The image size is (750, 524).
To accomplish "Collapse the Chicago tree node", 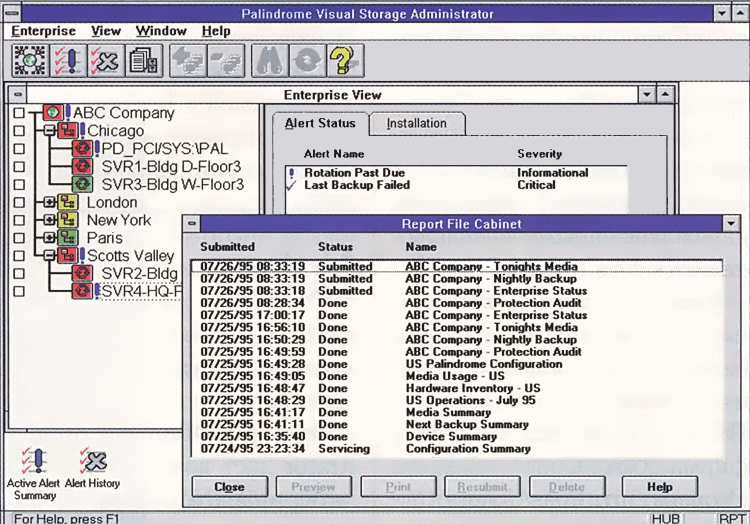I will (49, 130).
